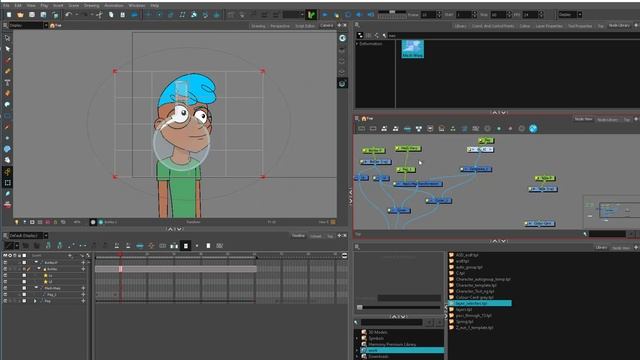
Task: Click the circular blue icon ending the Node View toolbar
Action: pyautogui.click(x=533, y=129)
